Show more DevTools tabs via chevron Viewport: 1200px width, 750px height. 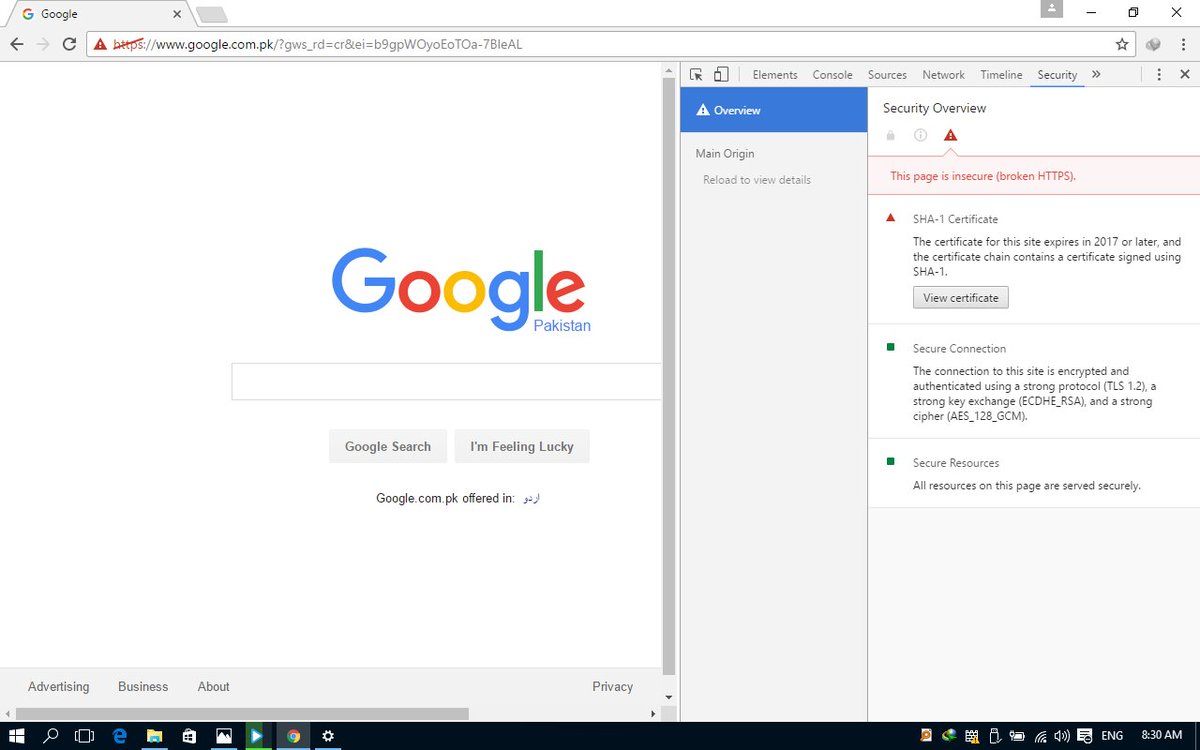1096,75
